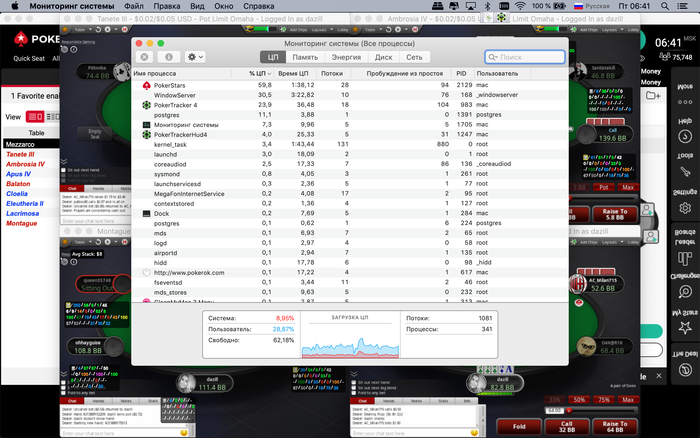The height and width of the screenshot is (438, 700).
Task: Open the Table dropdown on Montague toolbar
Action: (x=83, y=242)
